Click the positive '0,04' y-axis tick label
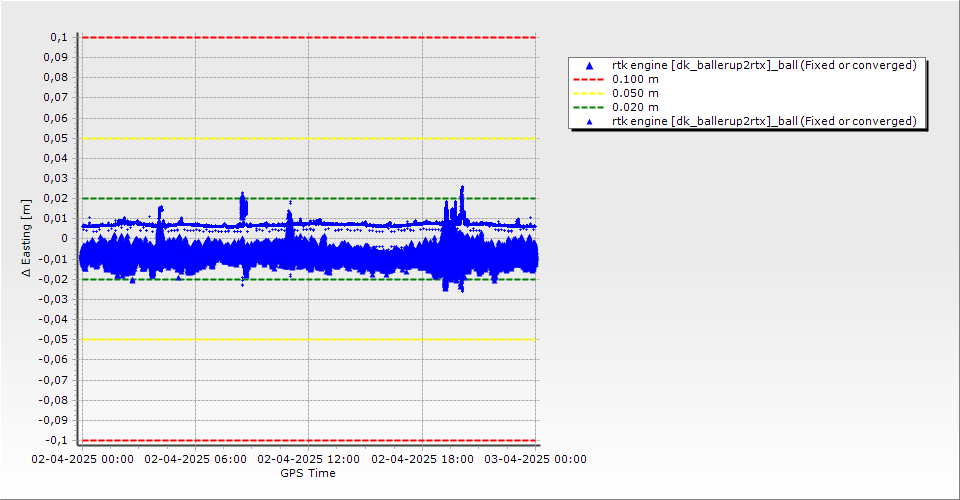The height and width of the screenshot is (500, 960). (56, 159)
